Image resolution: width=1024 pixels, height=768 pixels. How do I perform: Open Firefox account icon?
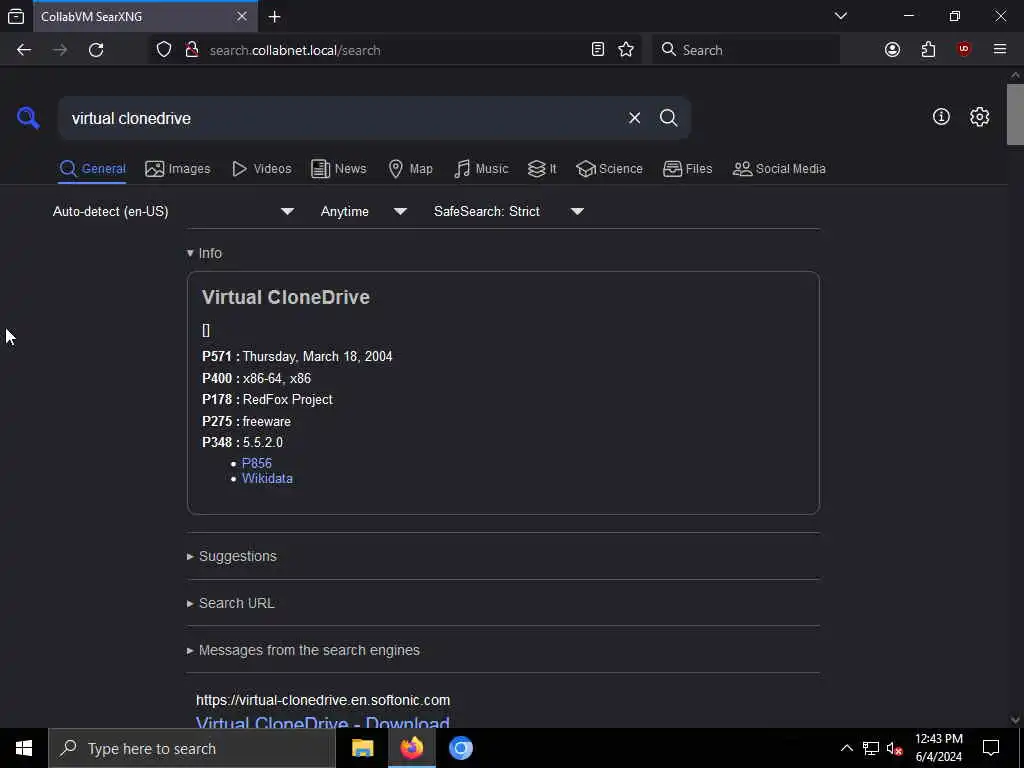pyautogui.click(x=892, y=50)
